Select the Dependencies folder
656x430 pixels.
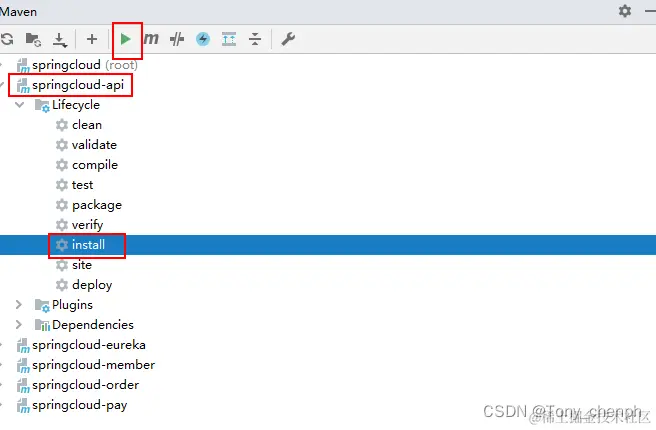pyautogui.click(x=93, y=325)
